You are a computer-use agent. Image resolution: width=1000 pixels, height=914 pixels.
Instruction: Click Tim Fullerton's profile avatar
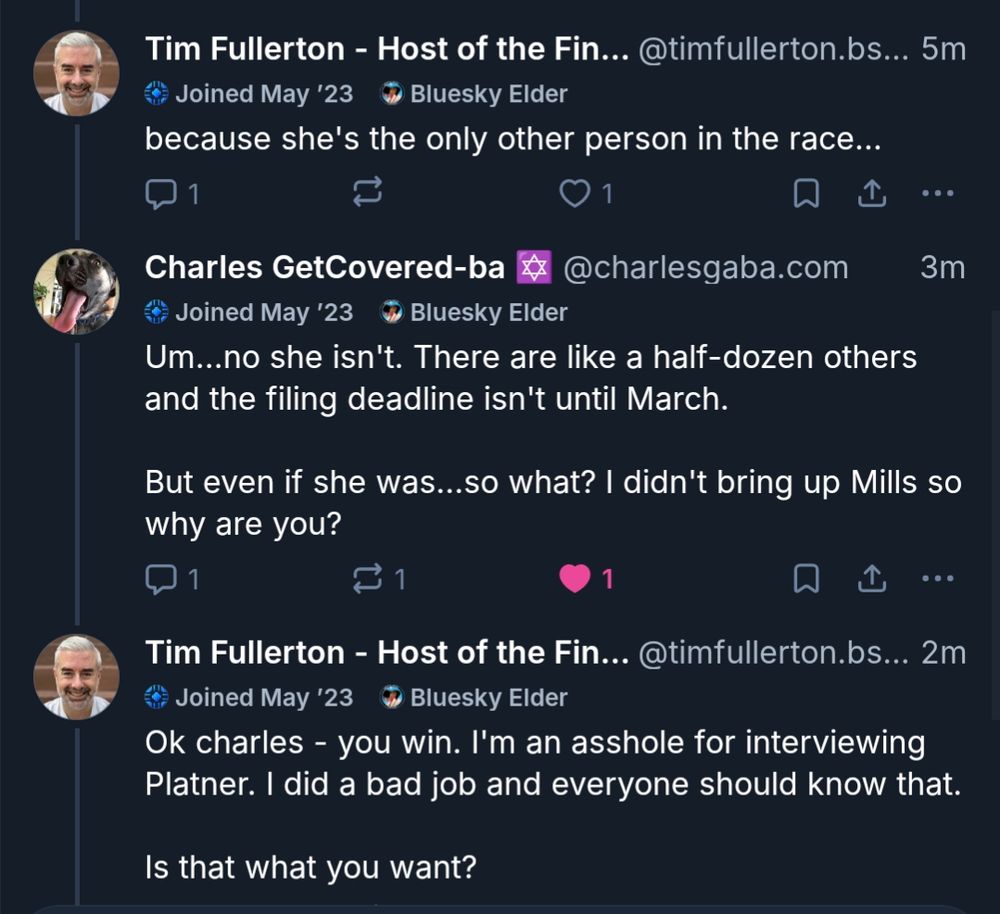pos(76,70)
